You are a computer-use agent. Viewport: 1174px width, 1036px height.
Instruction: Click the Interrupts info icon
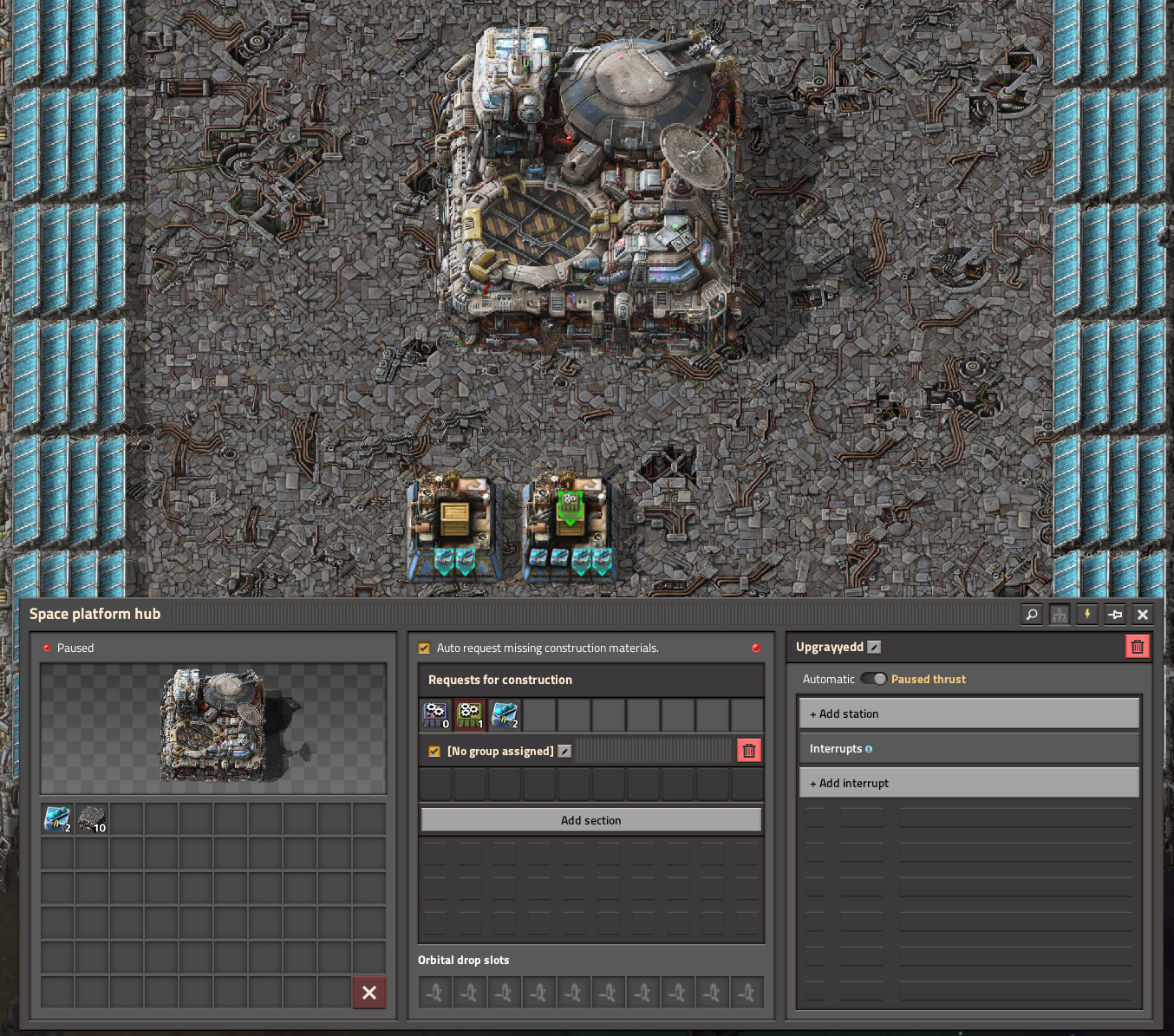pos(869,749)
